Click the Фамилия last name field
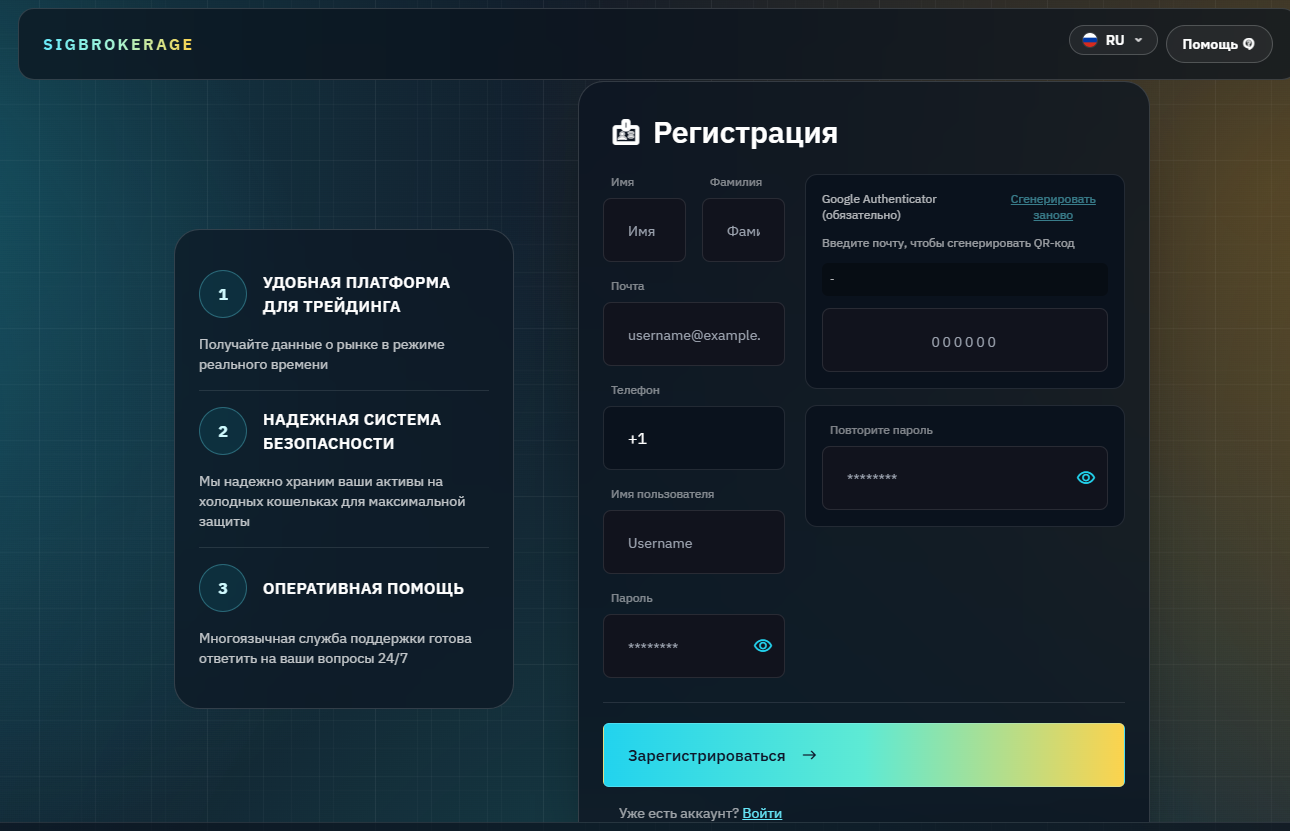 click(x=743, y=230)
